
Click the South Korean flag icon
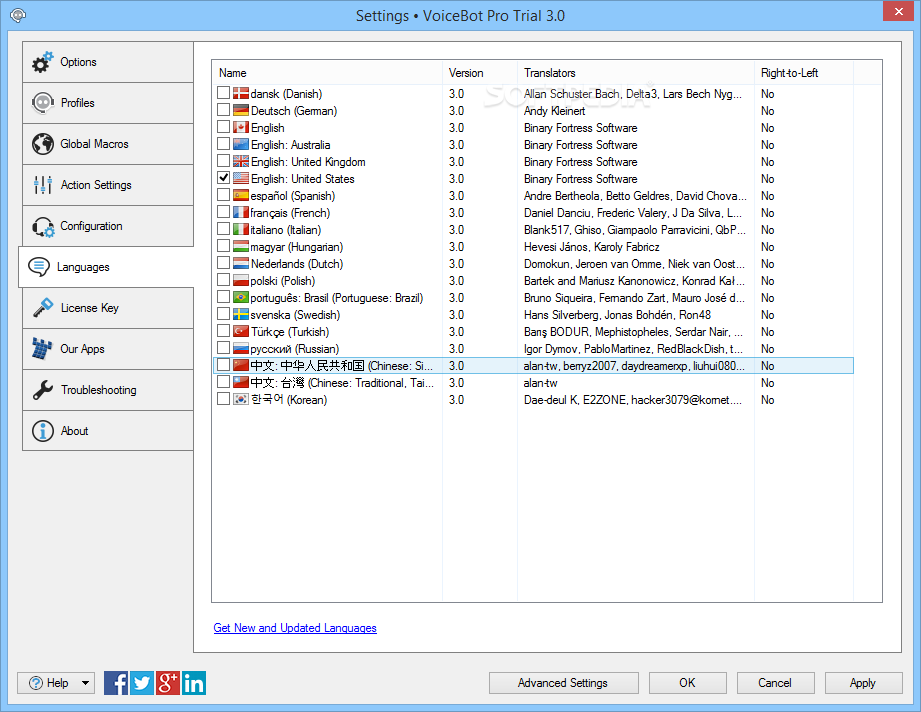pyautogui.click(x=241, y=399)
